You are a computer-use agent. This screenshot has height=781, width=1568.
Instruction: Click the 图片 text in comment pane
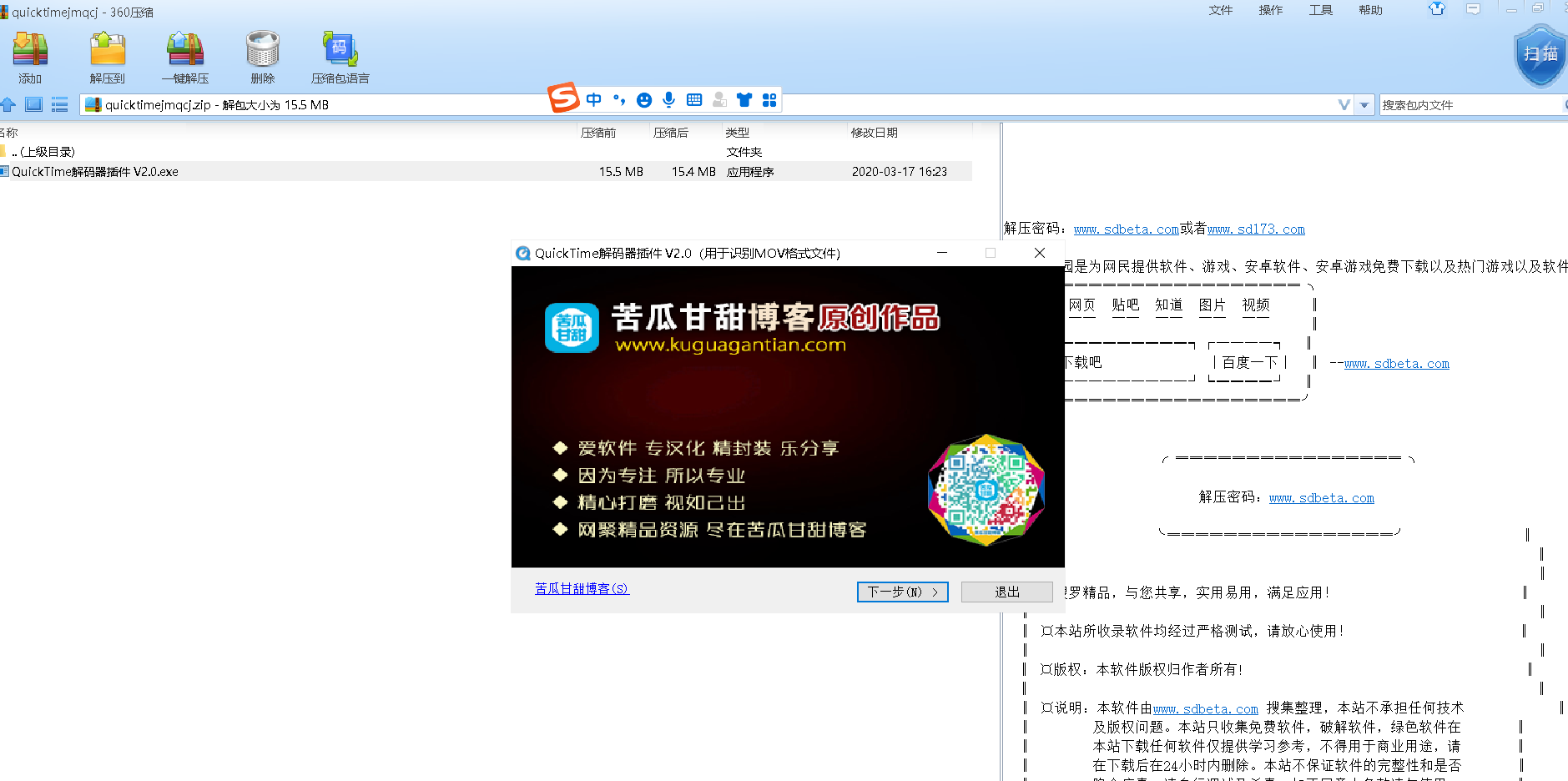(1213, 305)
